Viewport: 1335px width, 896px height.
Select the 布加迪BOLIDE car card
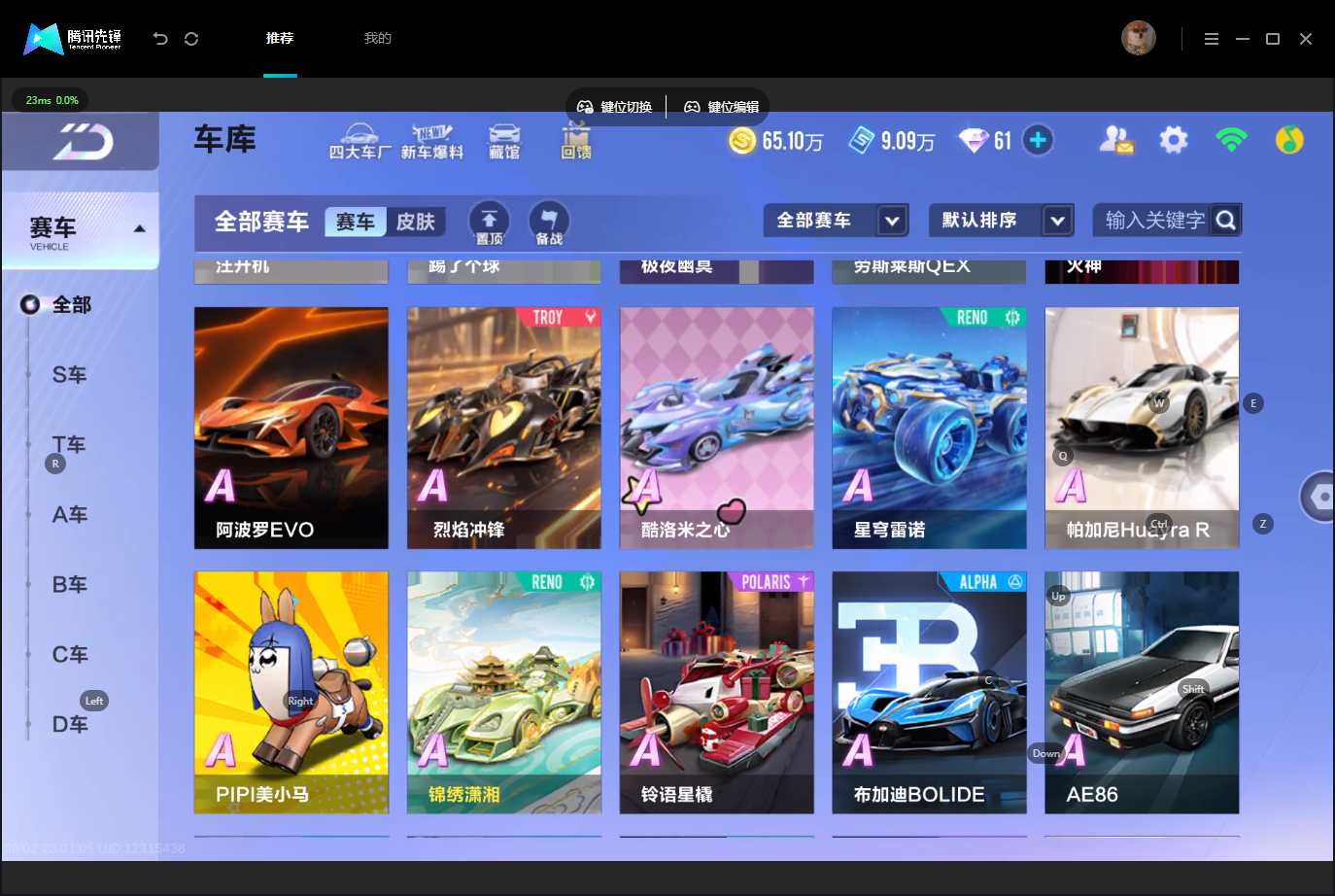(x=930, y=693)
